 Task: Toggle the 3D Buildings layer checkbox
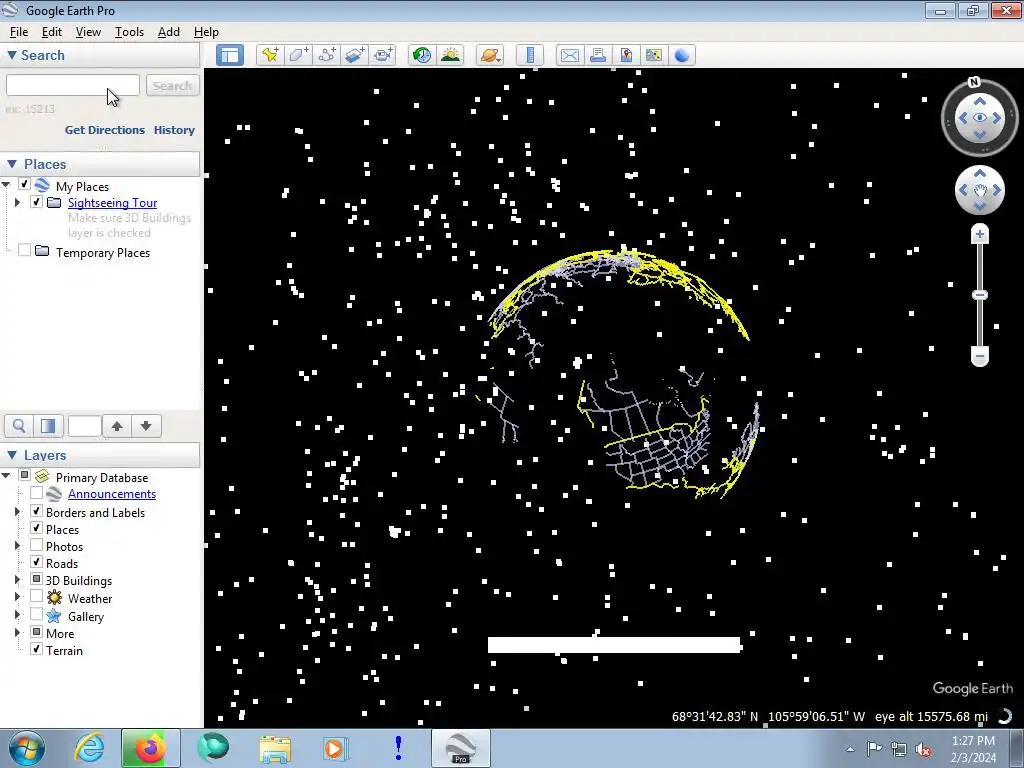37,579
